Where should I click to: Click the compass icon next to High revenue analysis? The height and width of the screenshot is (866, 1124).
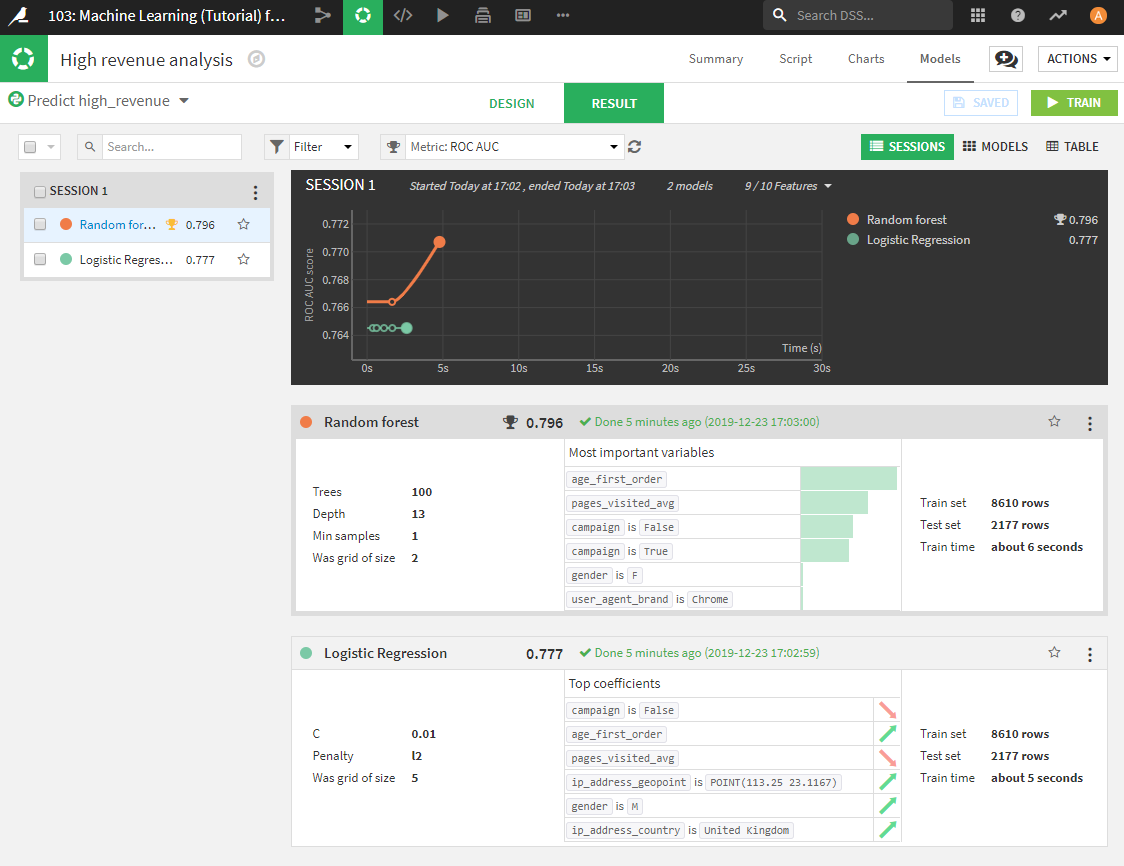pyautogui.click(x=256, y=59)
